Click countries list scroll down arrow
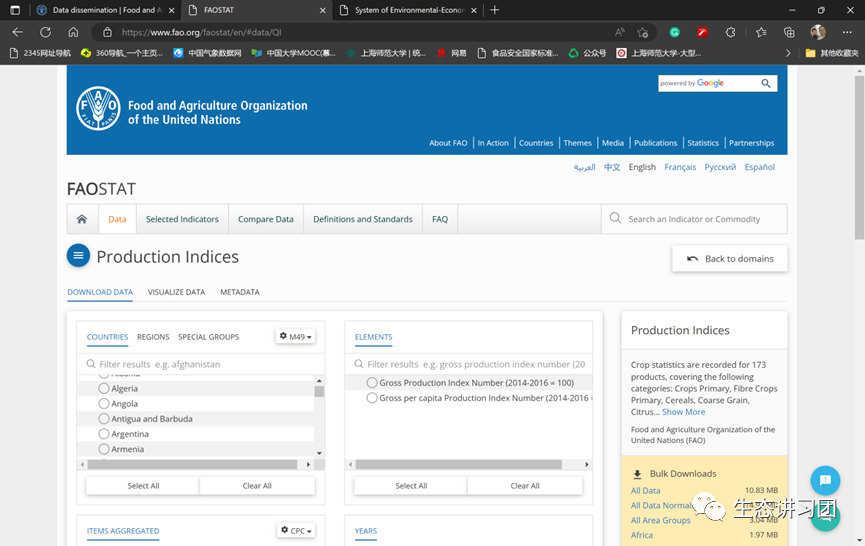Viewport: 865px width, 546px height. [x=319, y=453]
